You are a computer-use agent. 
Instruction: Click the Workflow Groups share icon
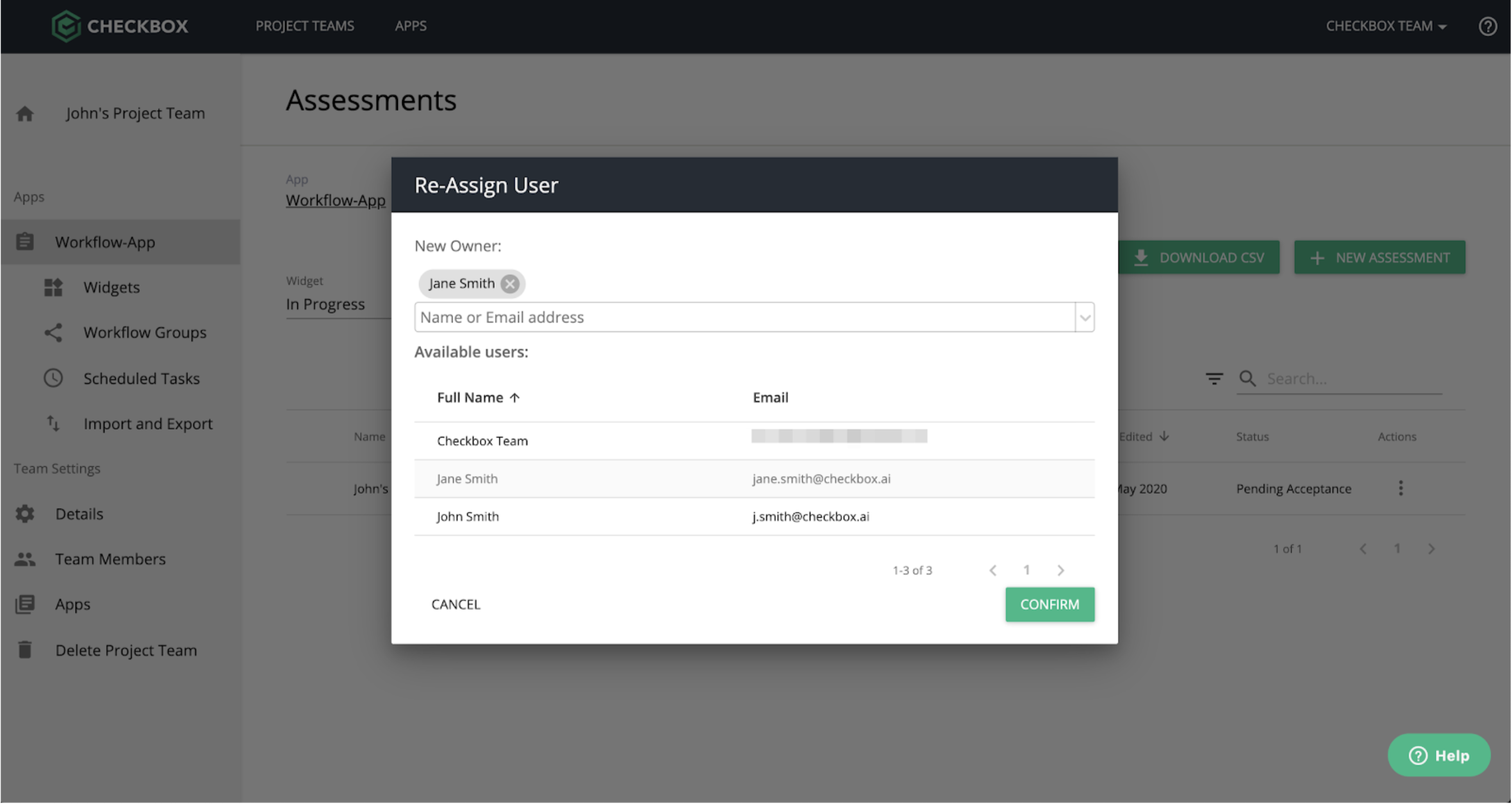pyautogui.click(x=53, y=332)
